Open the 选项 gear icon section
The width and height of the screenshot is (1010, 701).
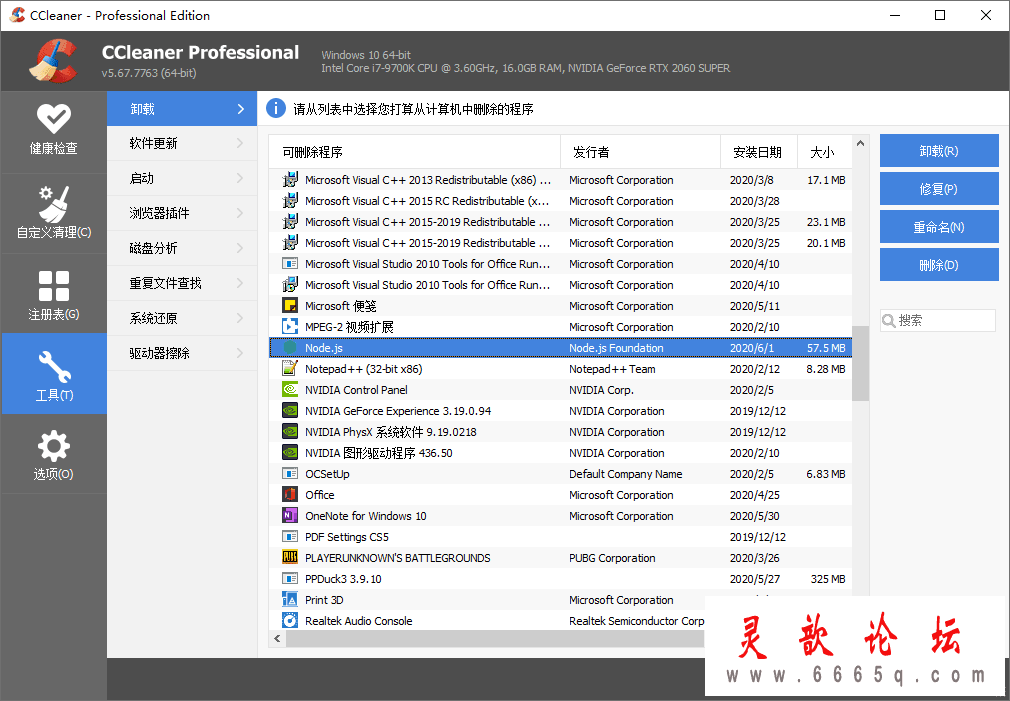(x=53, y=455)
